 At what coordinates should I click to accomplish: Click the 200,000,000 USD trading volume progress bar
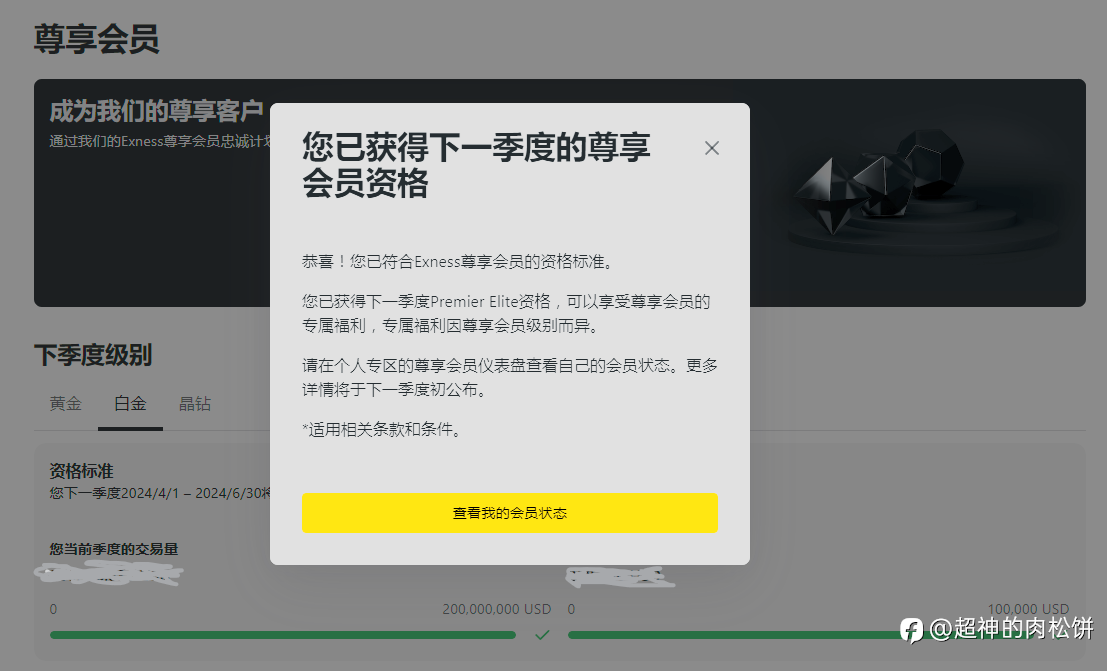tap(283, 635)
